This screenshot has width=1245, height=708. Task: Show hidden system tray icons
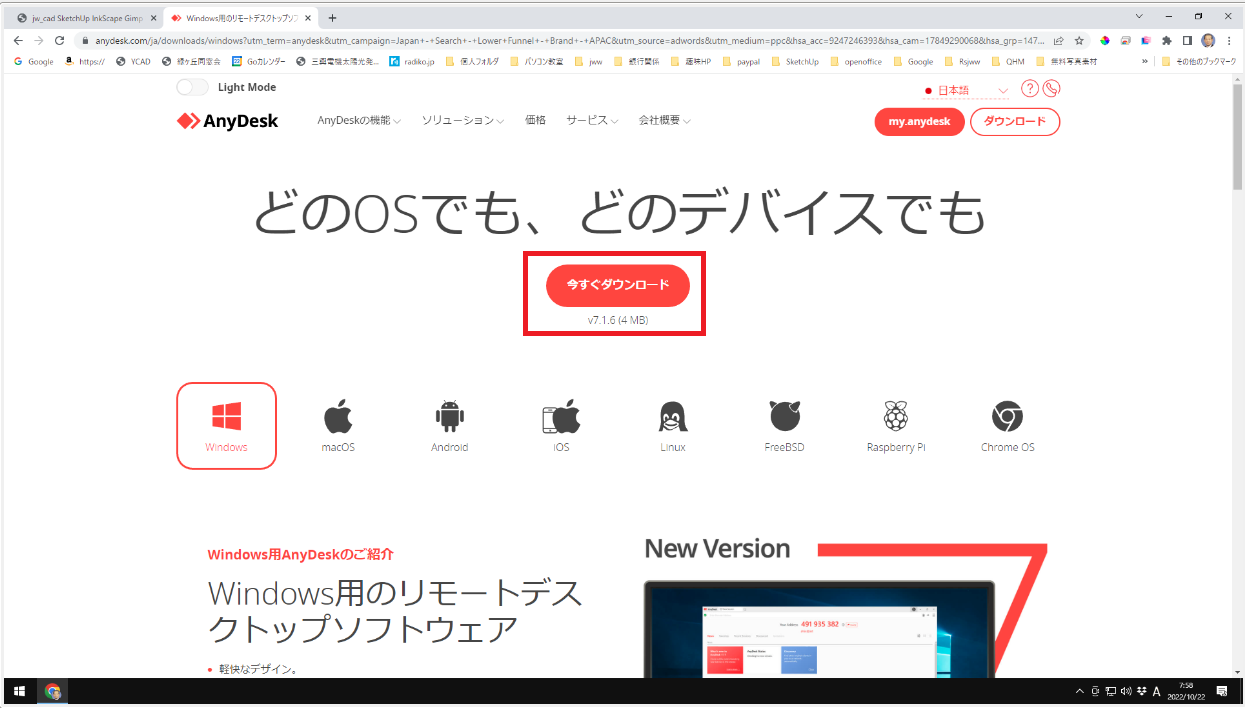tap(1079, 691)
